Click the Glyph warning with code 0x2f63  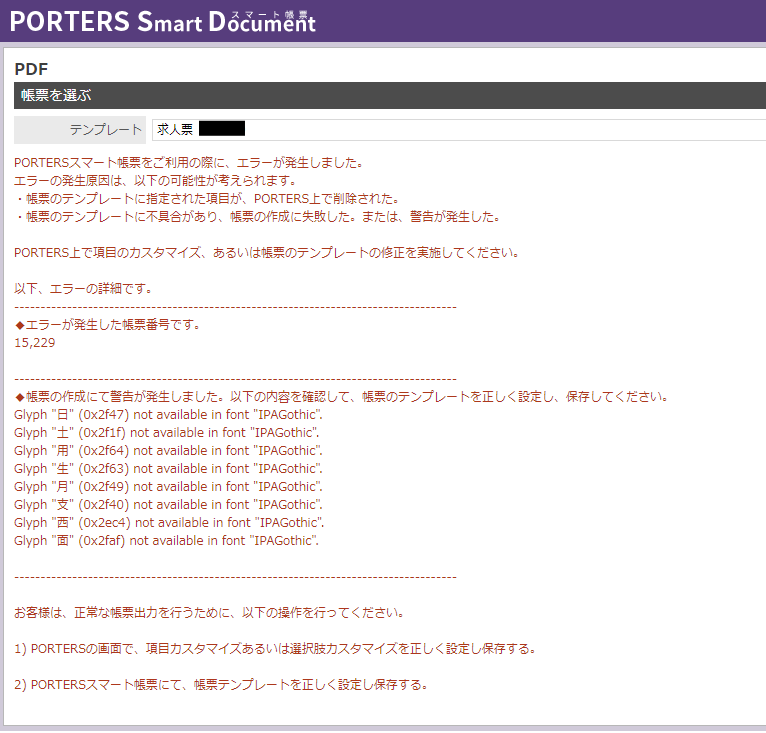(168, 469)
